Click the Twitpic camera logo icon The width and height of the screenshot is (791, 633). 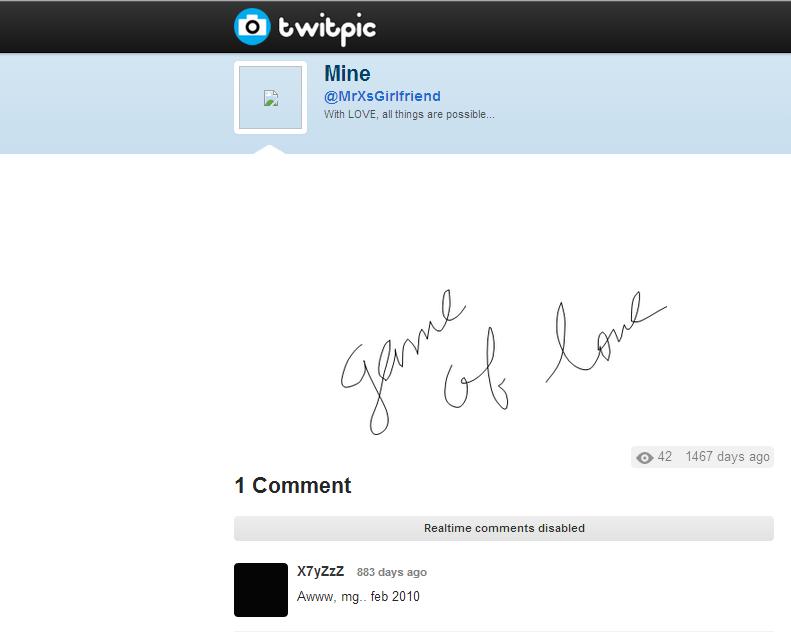[252, 26]
